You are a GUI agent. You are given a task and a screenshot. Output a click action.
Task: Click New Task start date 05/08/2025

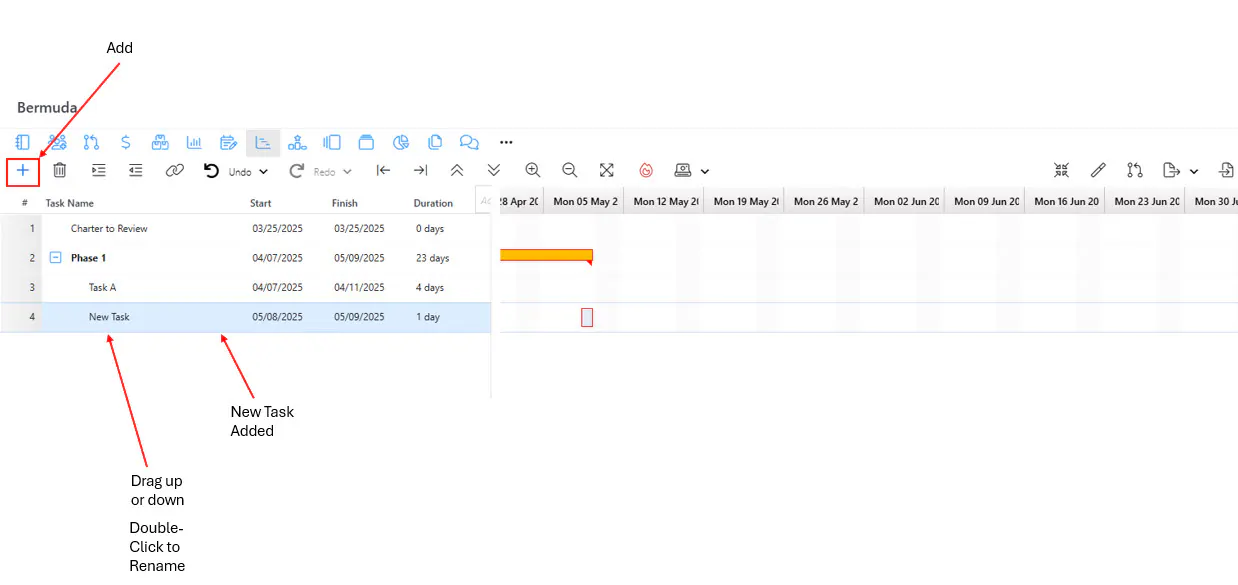pyautogui.click(x=277, y=317)
